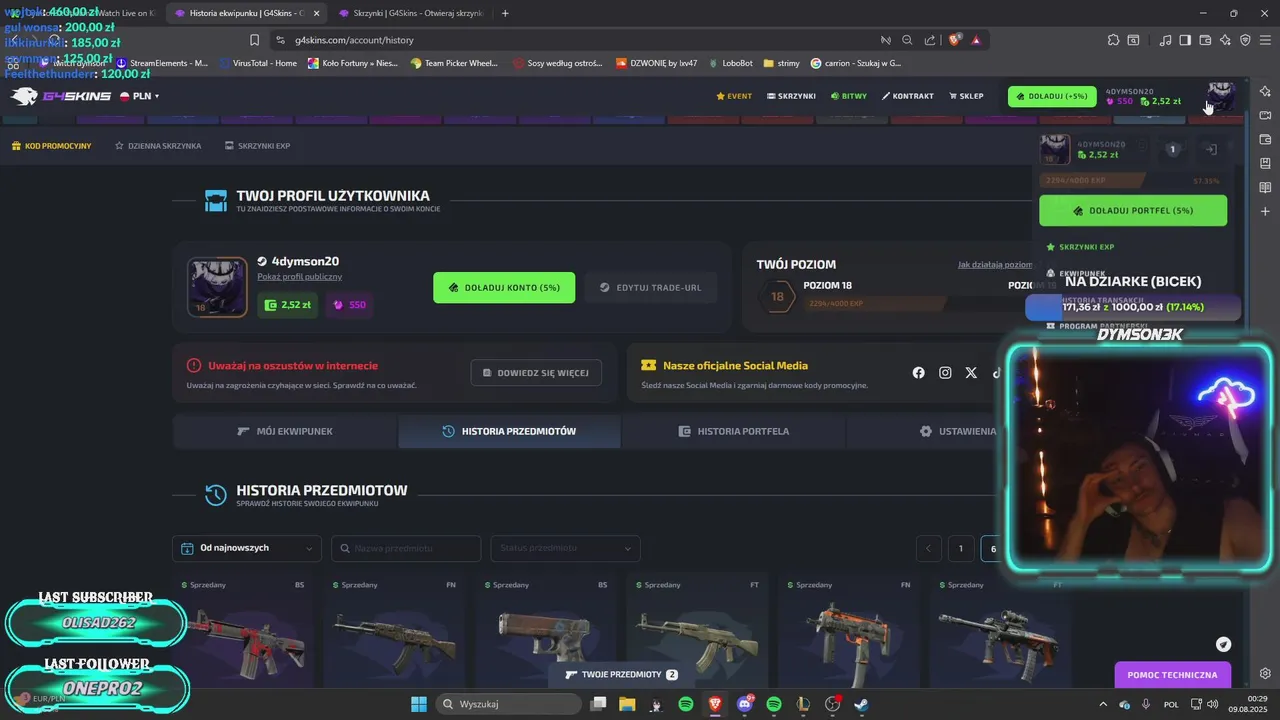Click the address bar URL g4skins.com/account/history
Screen dimensions: 1280x720
[x=354, y=40]
